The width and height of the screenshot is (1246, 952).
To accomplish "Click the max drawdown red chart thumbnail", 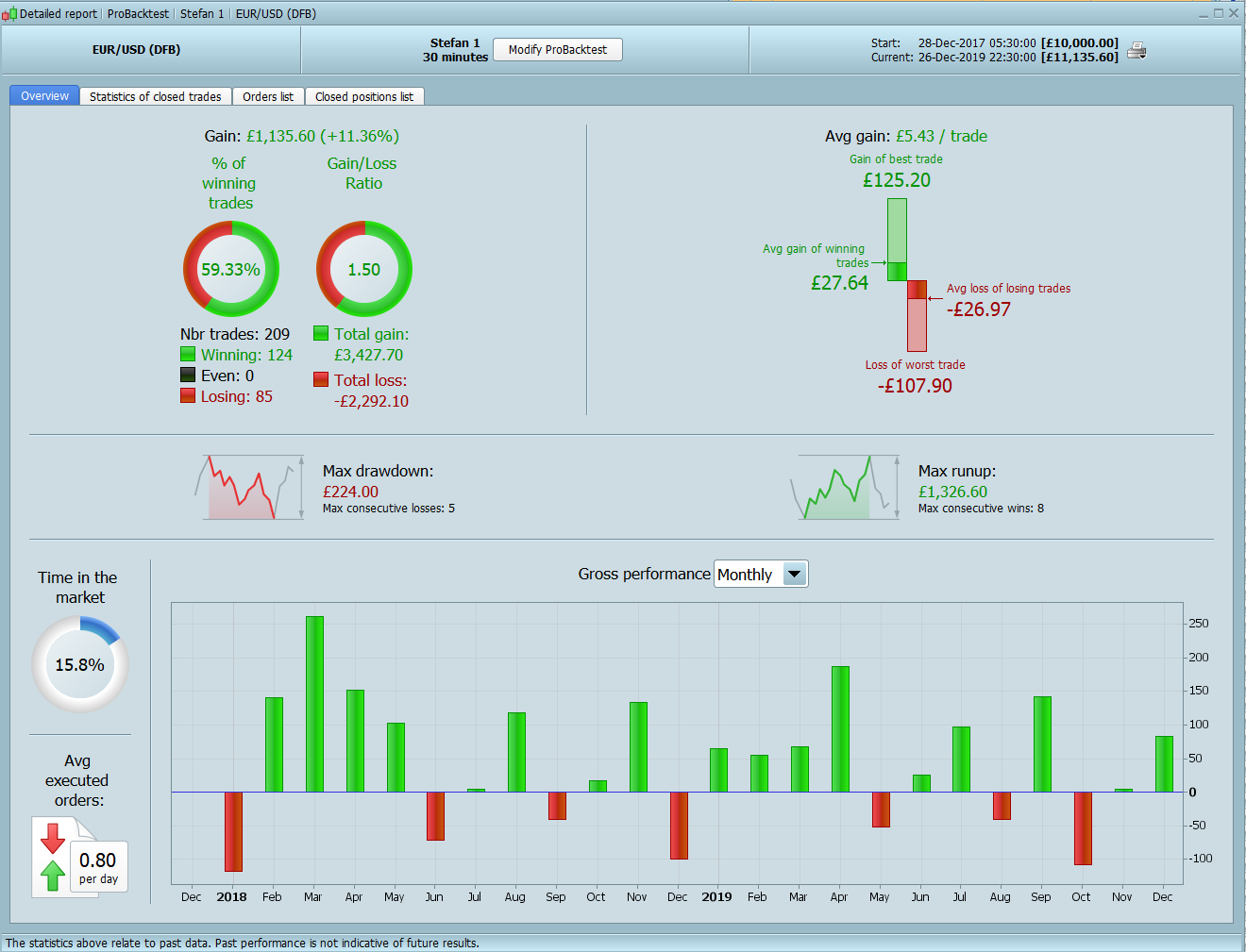I will pyautogui.click(x=250, y=487).
